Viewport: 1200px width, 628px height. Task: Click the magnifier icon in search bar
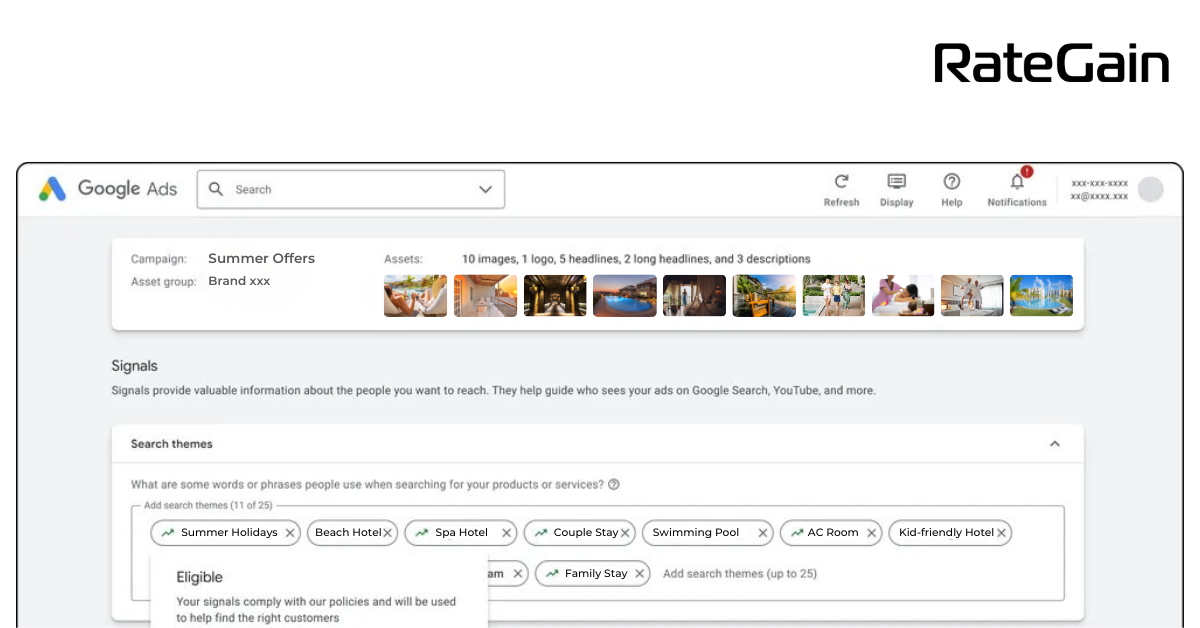pos(216,189)
